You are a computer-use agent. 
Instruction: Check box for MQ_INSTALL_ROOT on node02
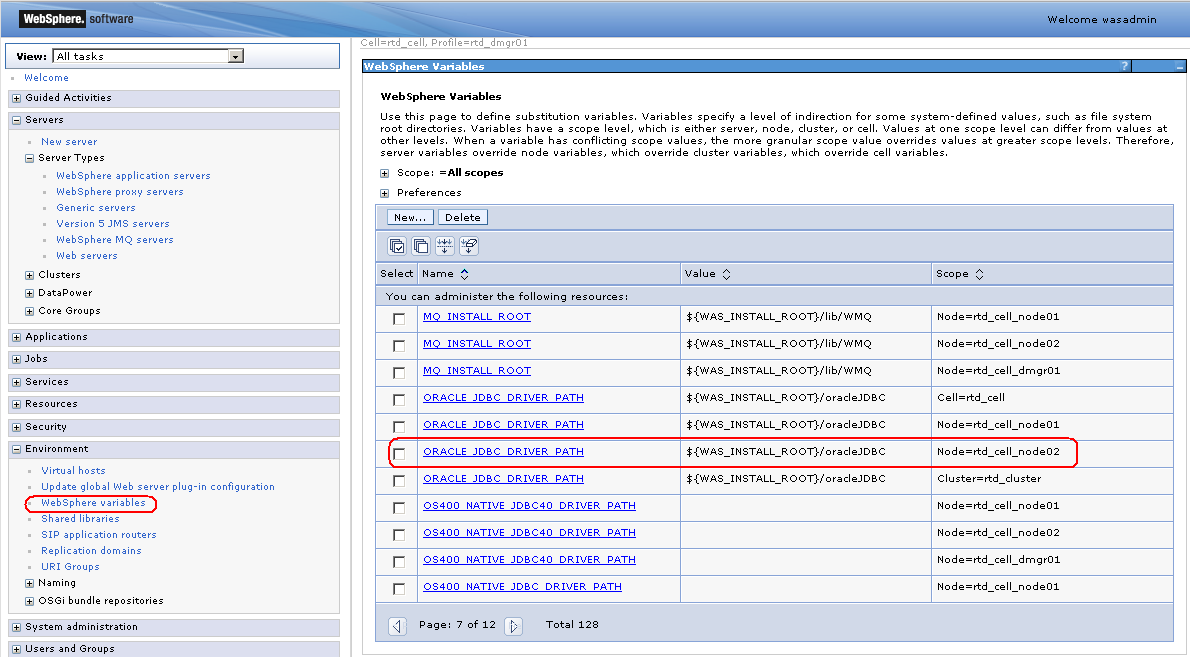point(399,346)
